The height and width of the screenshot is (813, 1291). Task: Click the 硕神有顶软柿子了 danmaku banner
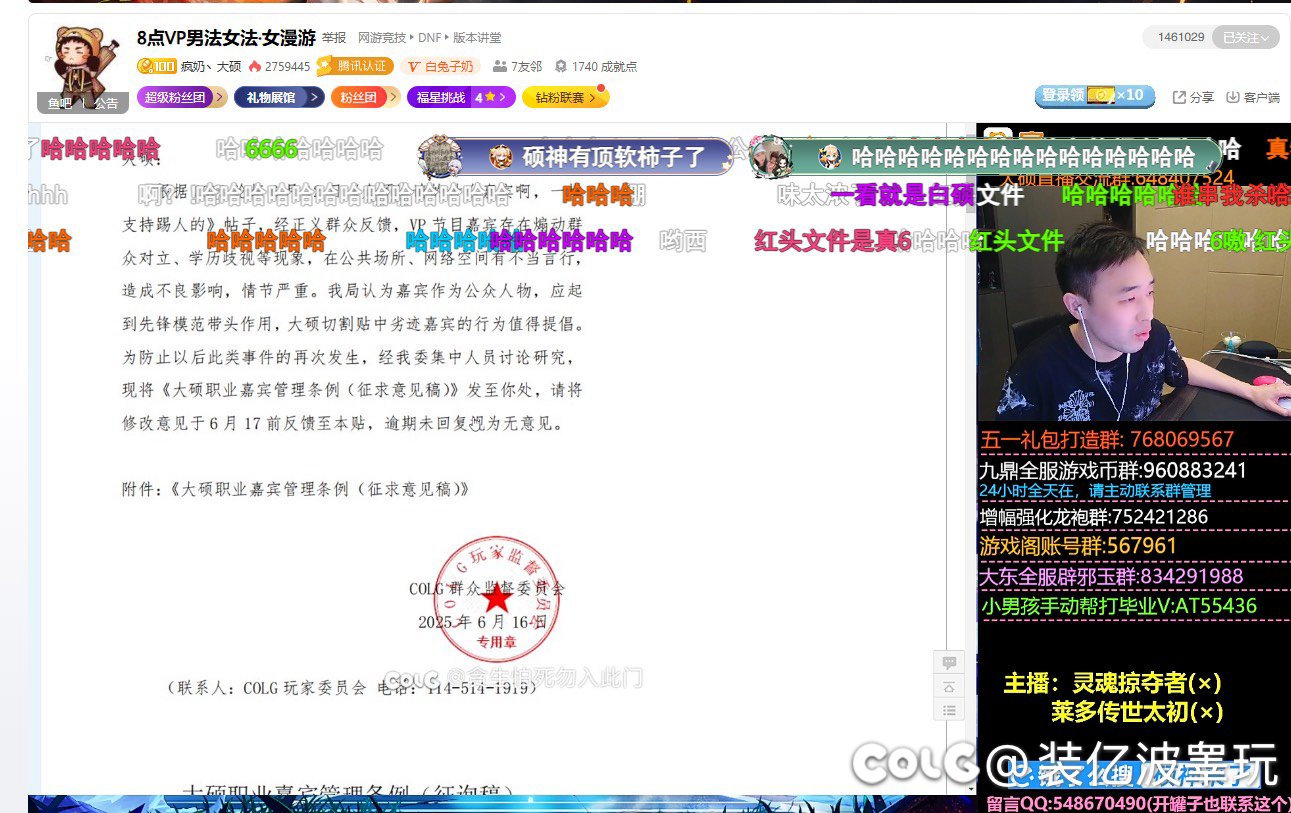tap(575, 156)
